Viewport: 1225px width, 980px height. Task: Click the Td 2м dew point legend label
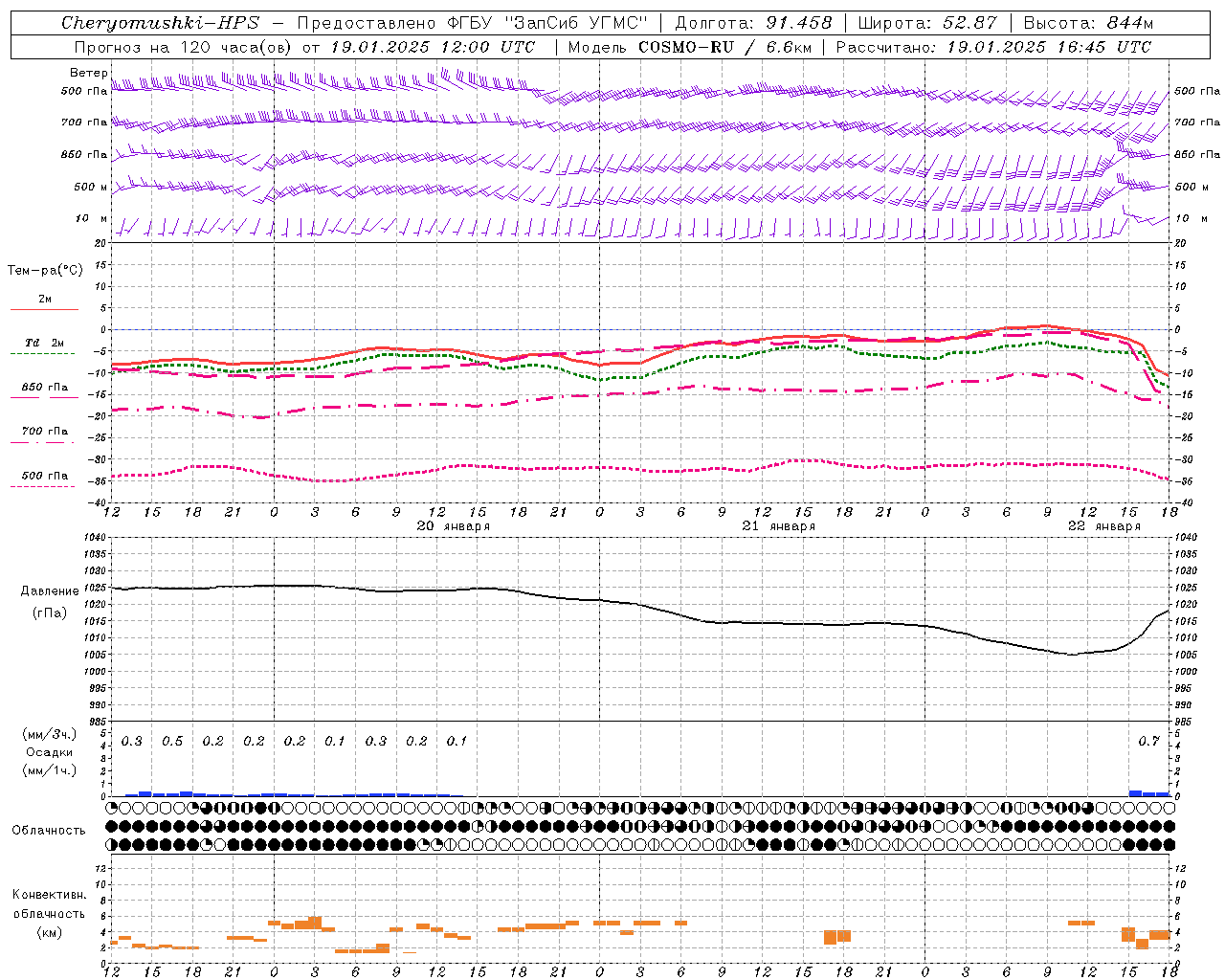[x=45, y=343]
